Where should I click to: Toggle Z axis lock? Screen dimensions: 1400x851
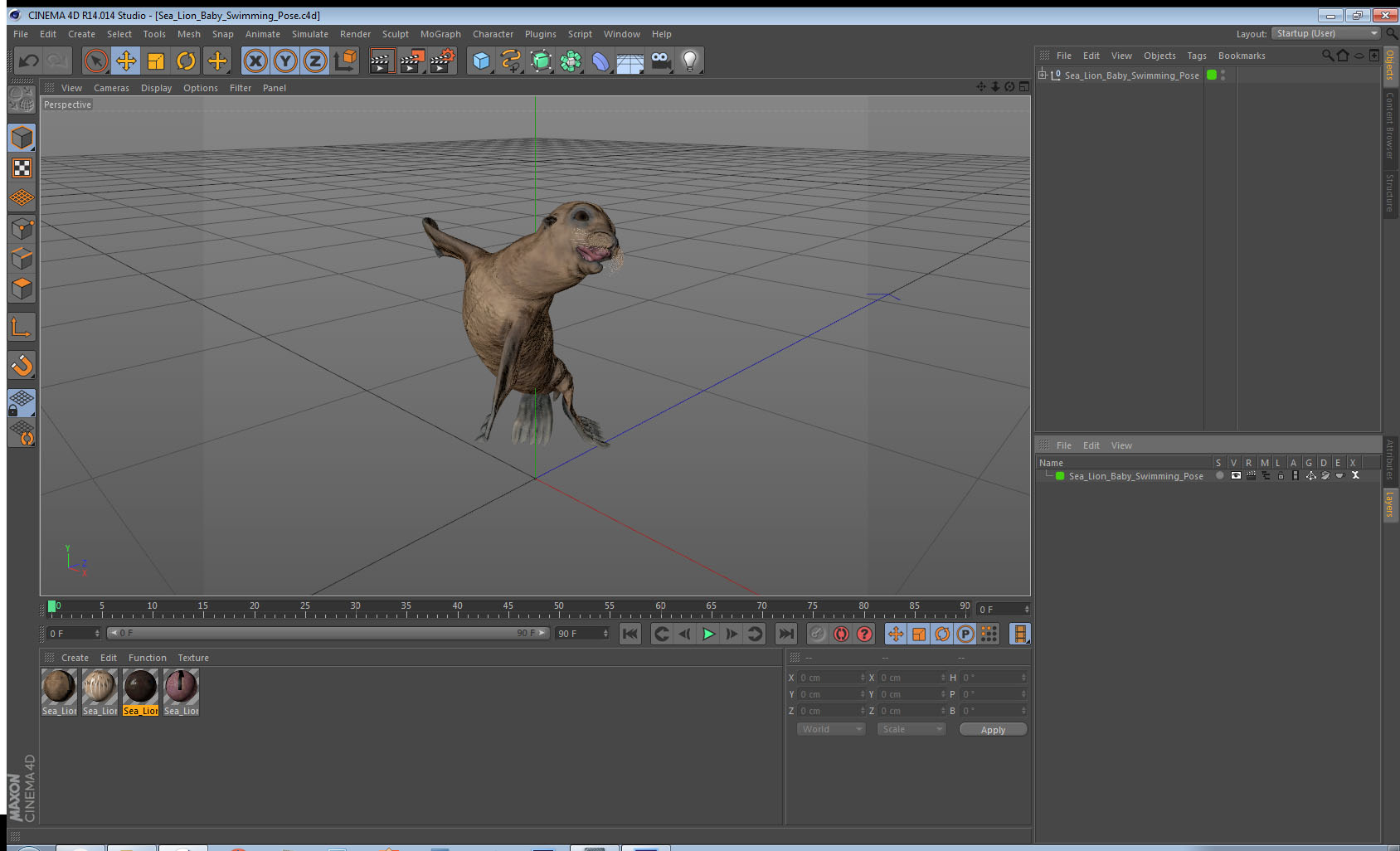[315, 61]
